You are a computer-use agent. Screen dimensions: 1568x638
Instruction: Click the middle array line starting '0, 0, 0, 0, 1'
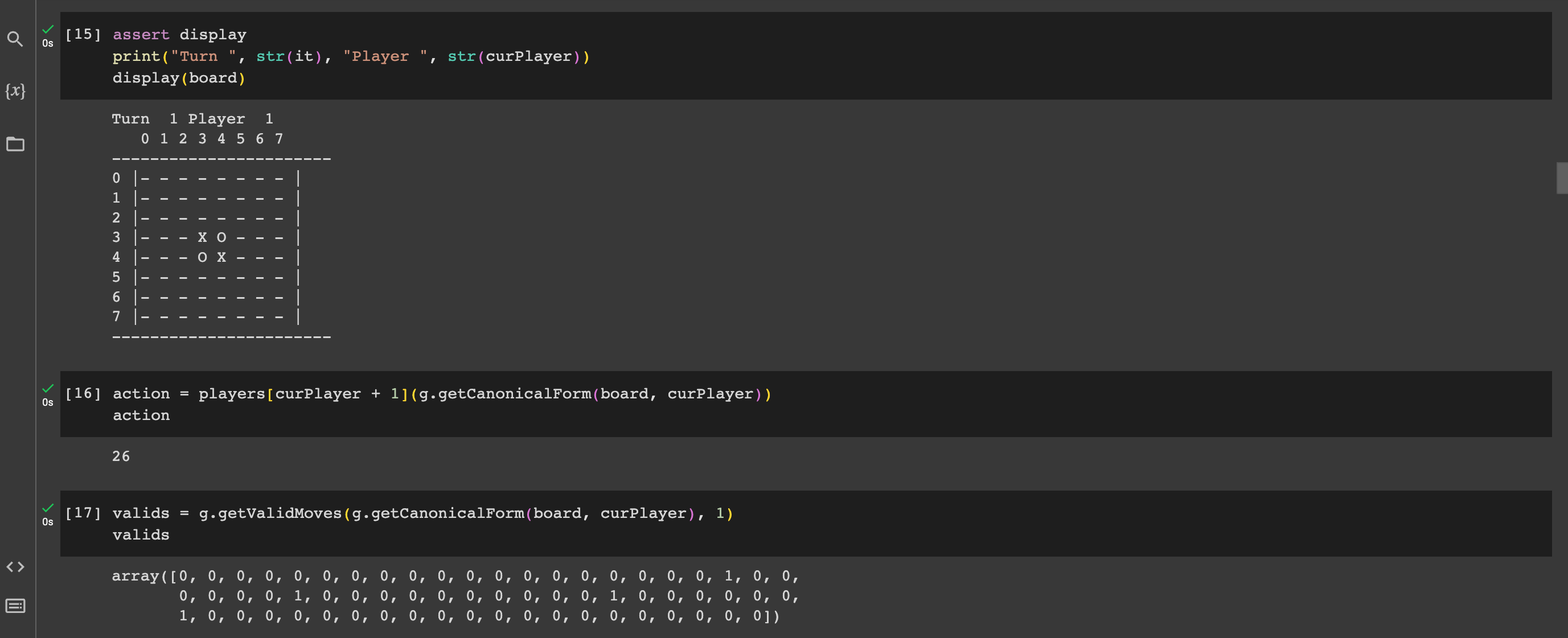pos(489,596)
